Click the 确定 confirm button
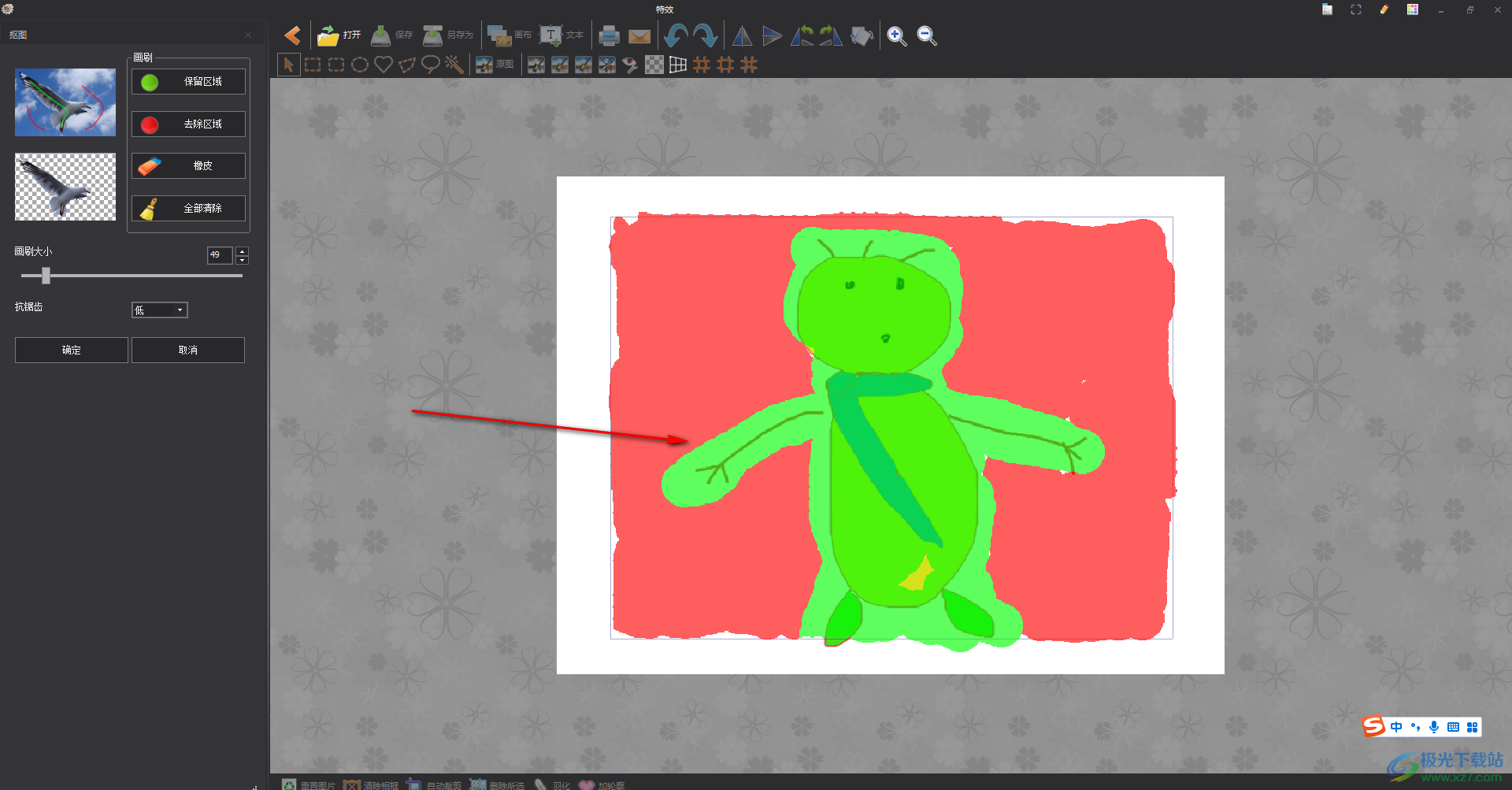1512x790 pixels. click(72, 350)
